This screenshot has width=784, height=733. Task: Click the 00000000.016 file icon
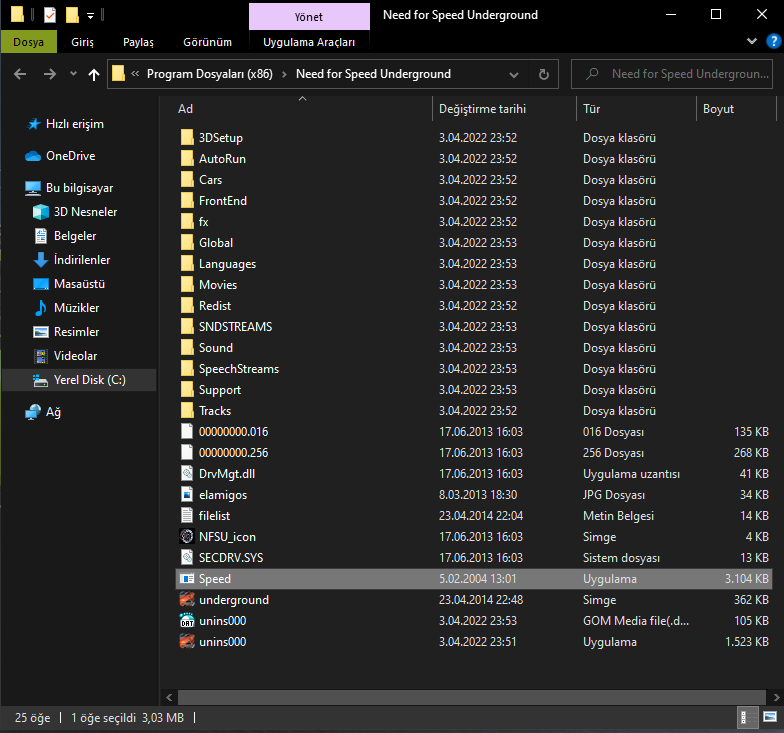[x=187, y=432]
